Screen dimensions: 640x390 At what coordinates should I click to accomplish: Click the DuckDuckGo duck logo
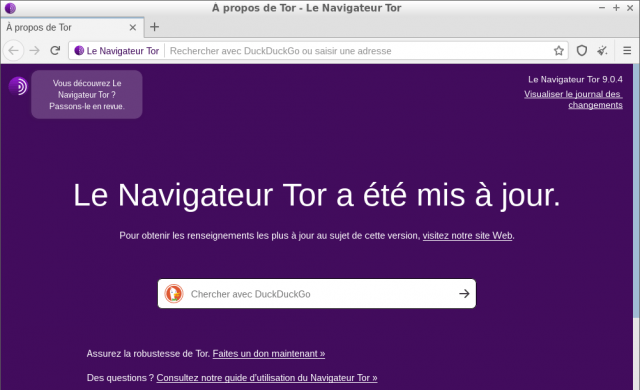[x=174, y=294]
